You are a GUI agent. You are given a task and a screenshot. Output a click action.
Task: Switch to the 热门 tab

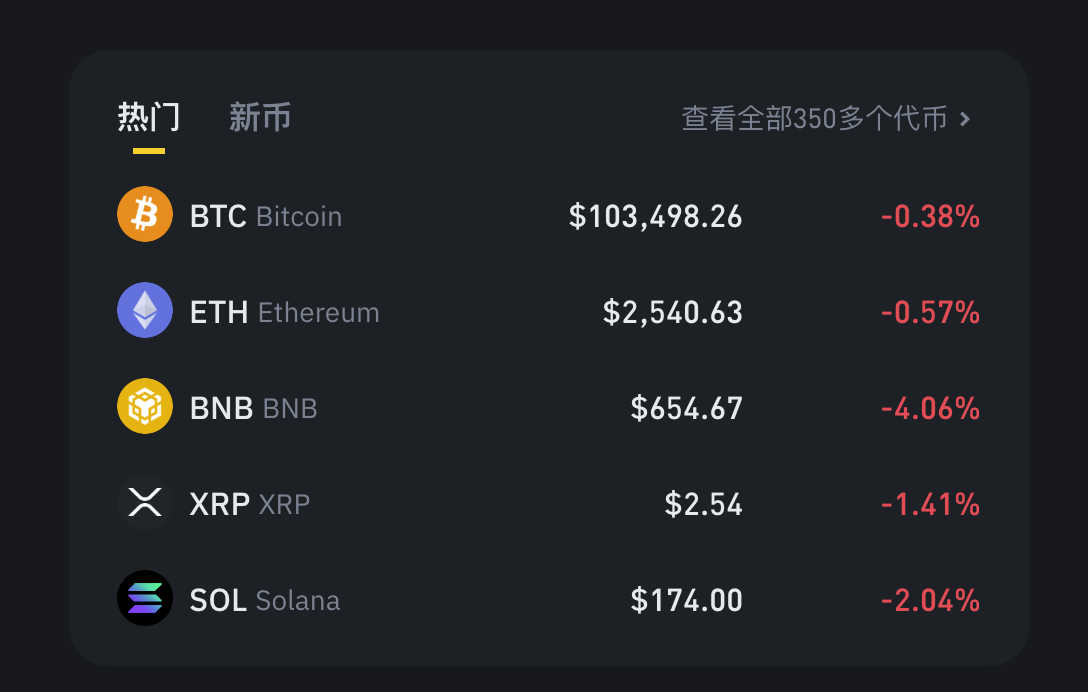[148, 117]
